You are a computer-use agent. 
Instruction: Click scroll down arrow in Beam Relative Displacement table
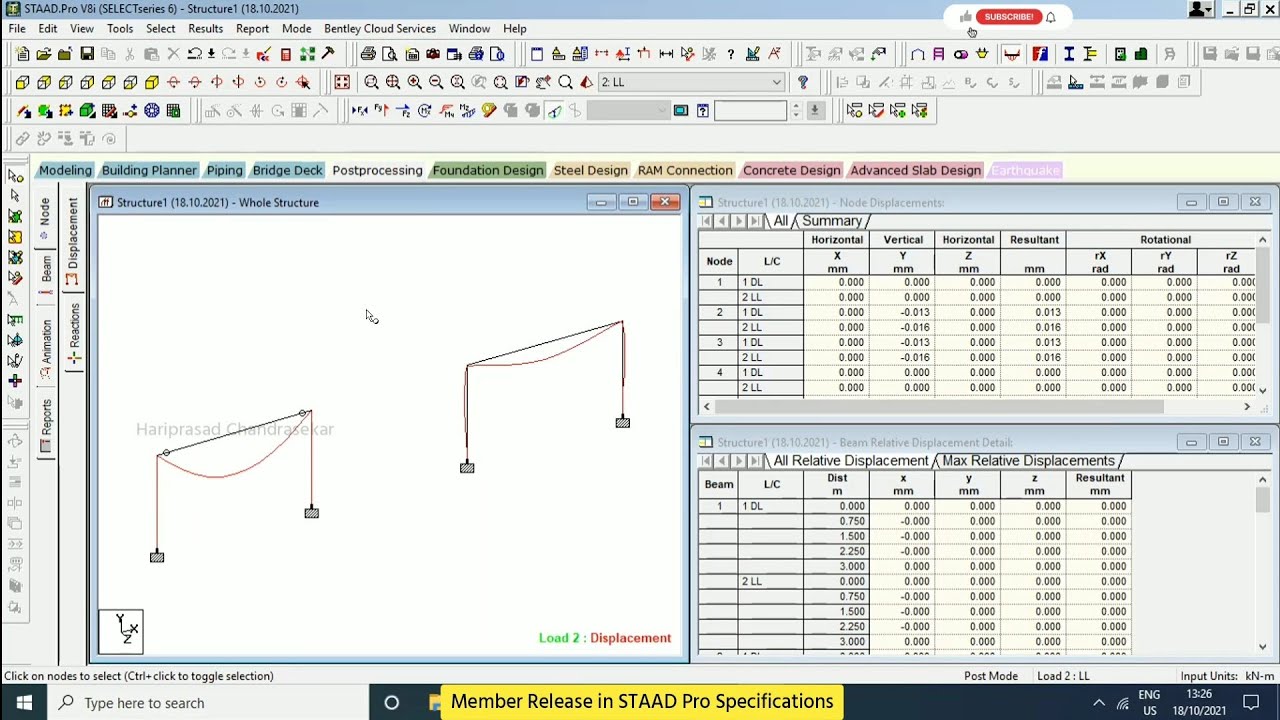click(x=1262, y=647)
